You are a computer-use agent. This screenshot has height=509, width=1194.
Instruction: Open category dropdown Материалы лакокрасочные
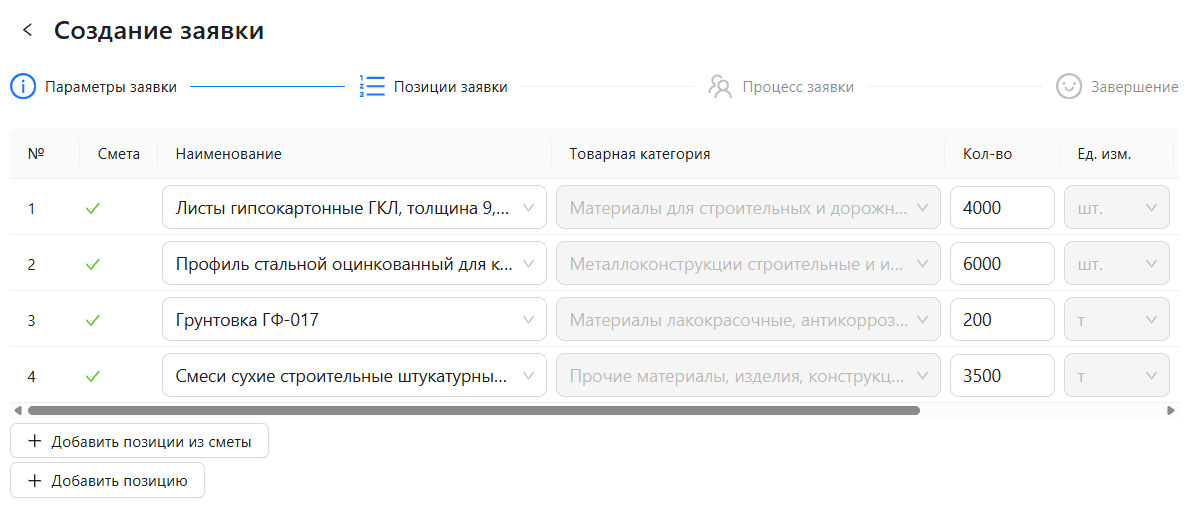(748, 320)
